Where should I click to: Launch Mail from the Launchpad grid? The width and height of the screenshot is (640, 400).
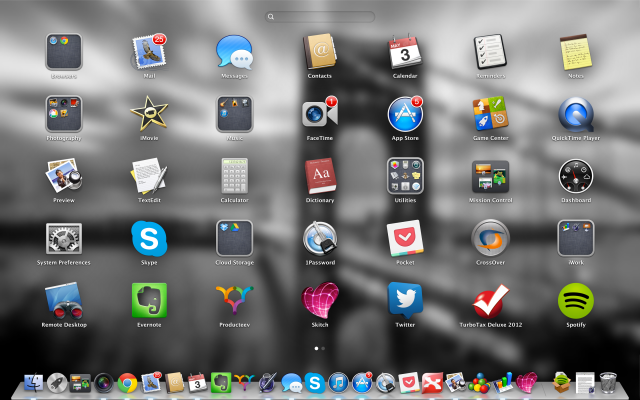pos(149,52)
